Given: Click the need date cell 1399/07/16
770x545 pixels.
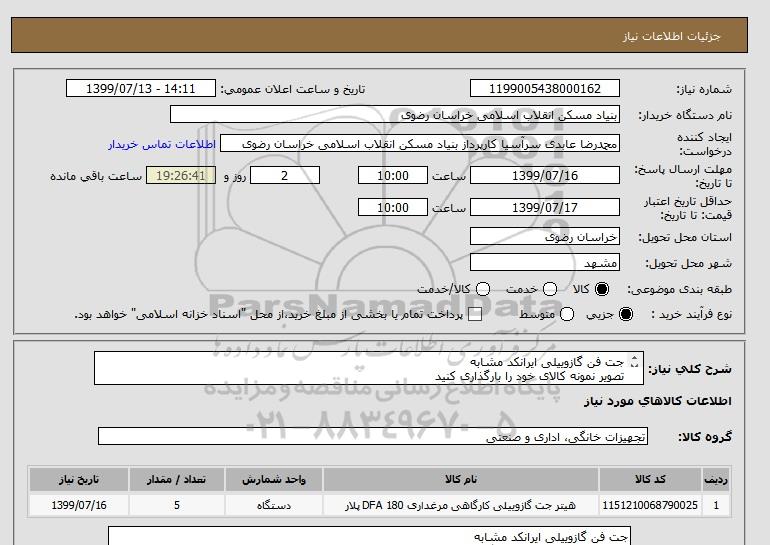Looking at the screenshot, I should tap(79, 505).
